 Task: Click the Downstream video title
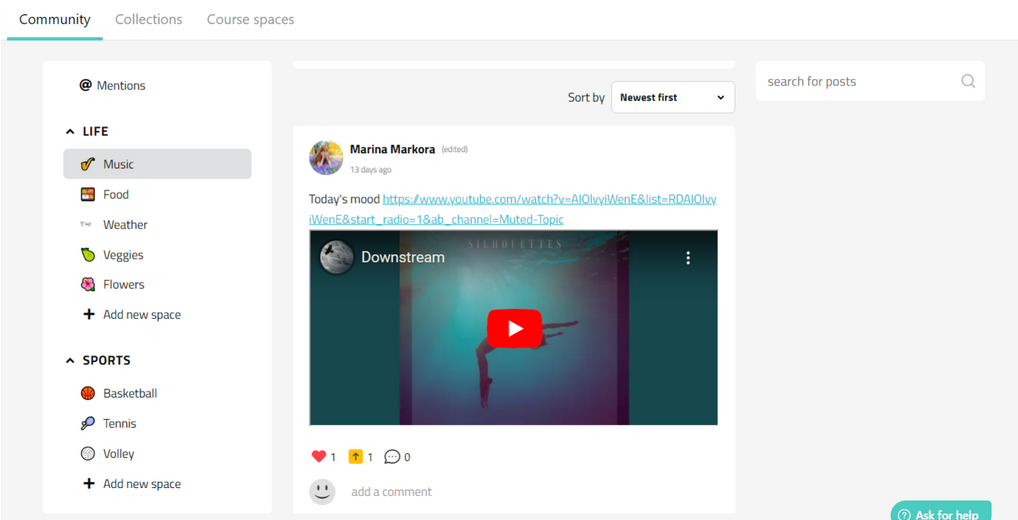403,257
